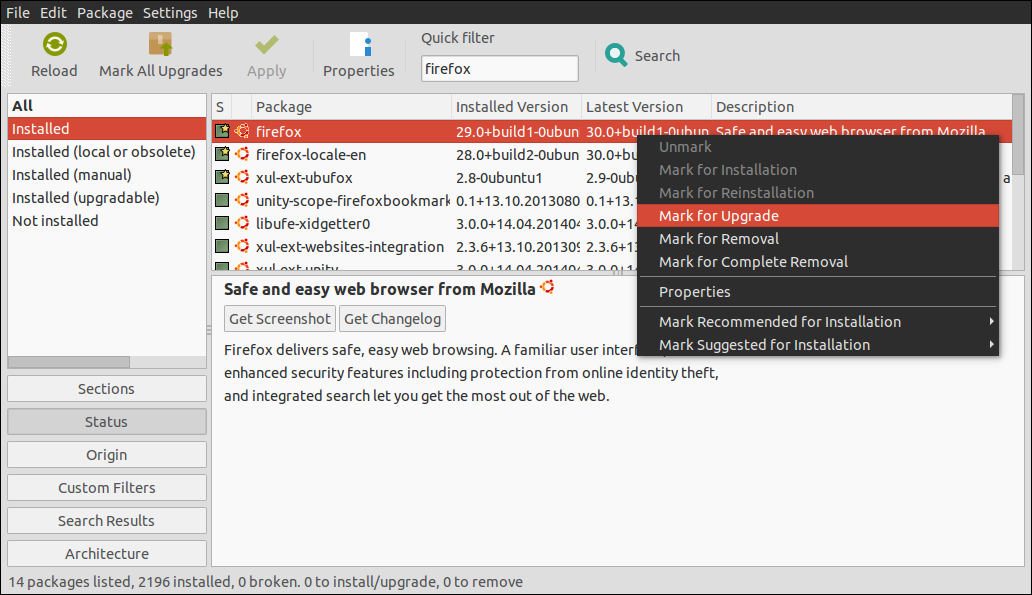Click the Ubuntu icon beside xul-ext-websites-integration

[242, 246]
